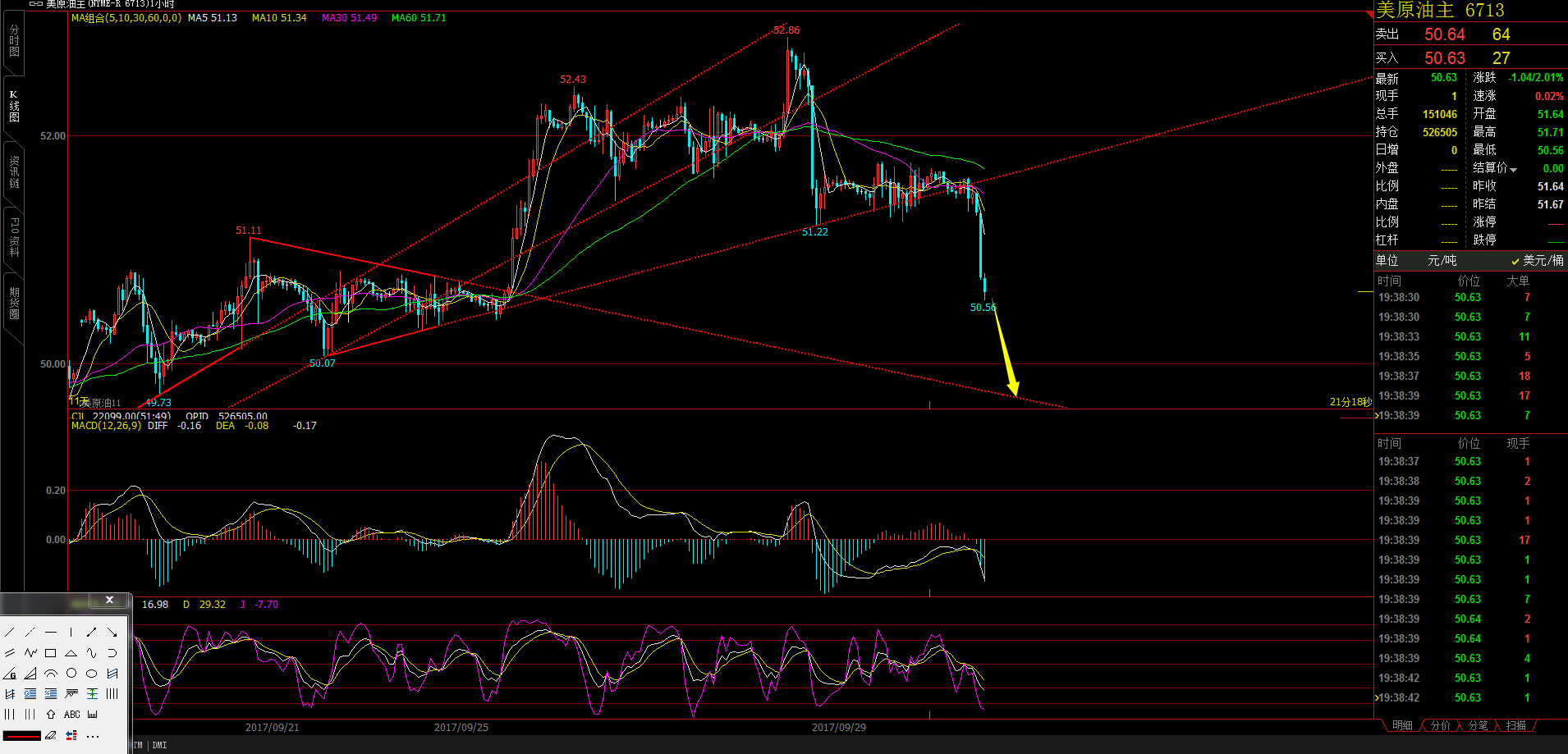Image resolution: width=1568 pixels, height=754 pixels.
Task: Click the DMI indicator button
Action: 159,746
